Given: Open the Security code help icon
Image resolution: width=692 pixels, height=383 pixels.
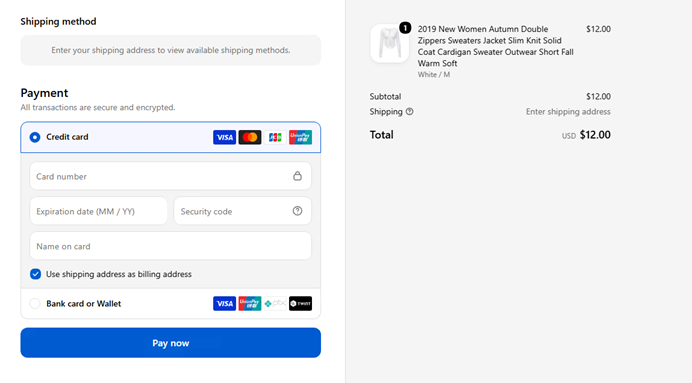Looking at the screenshot, I should click(x=297, y=211).
